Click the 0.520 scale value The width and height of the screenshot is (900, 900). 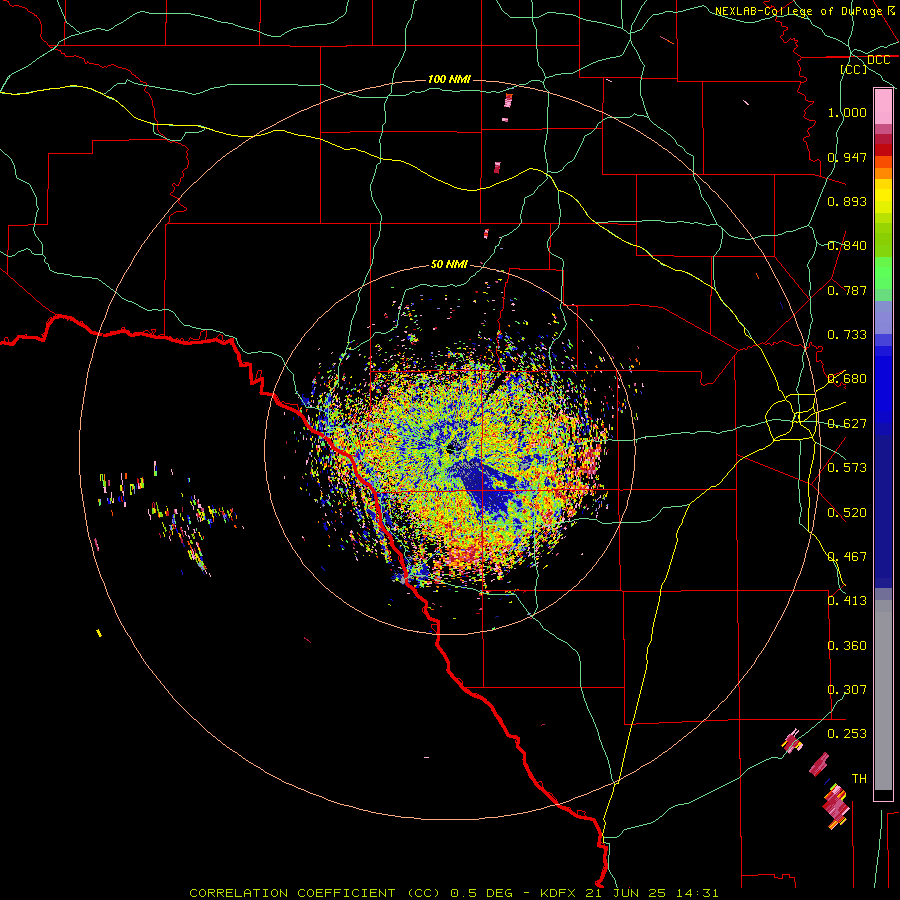point(847,513)
